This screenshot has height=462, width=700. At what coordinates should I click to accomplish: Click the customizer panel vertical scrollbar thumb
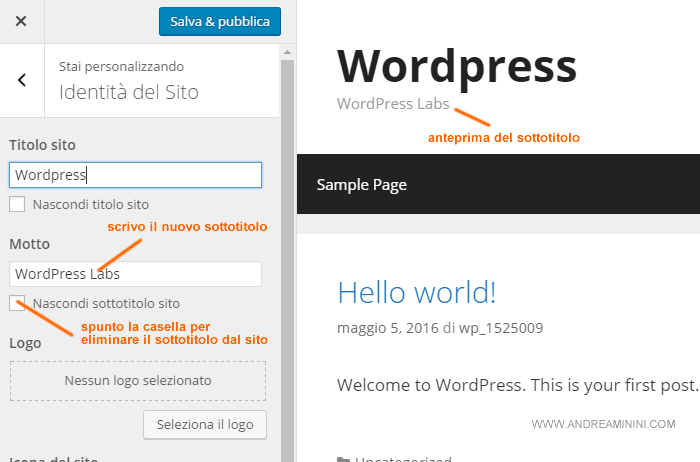(288, 260)
